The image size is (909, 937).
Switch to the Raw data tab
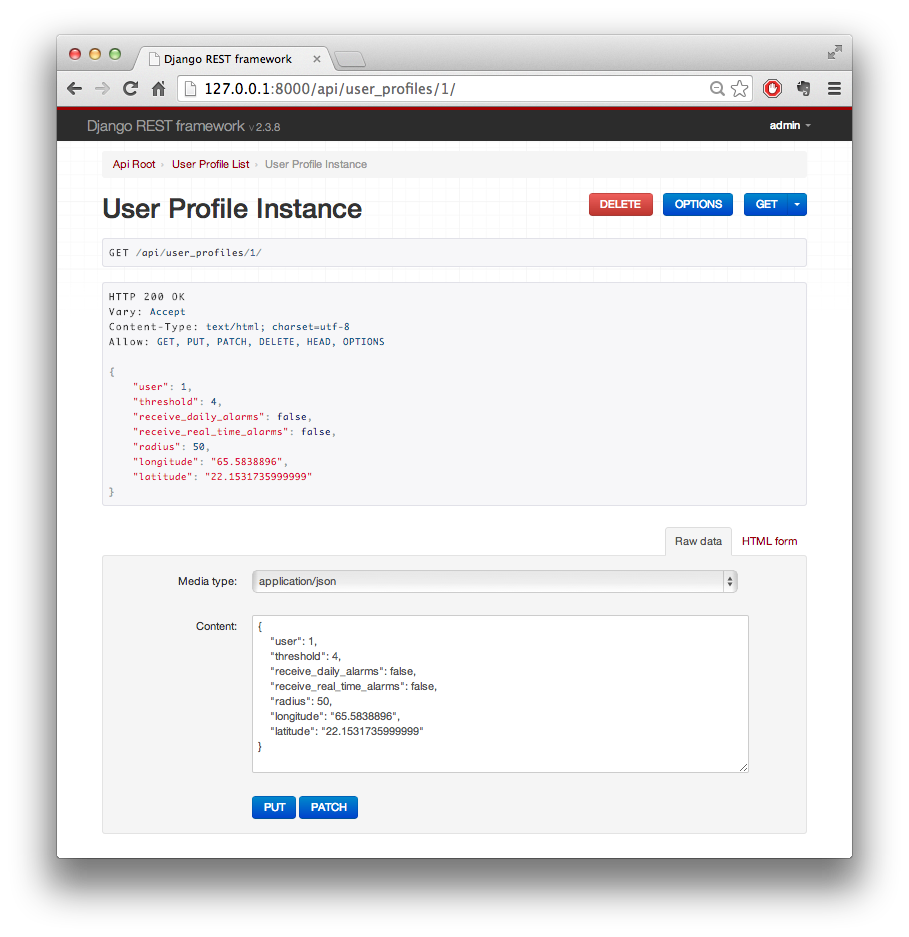tap(698, 541)
